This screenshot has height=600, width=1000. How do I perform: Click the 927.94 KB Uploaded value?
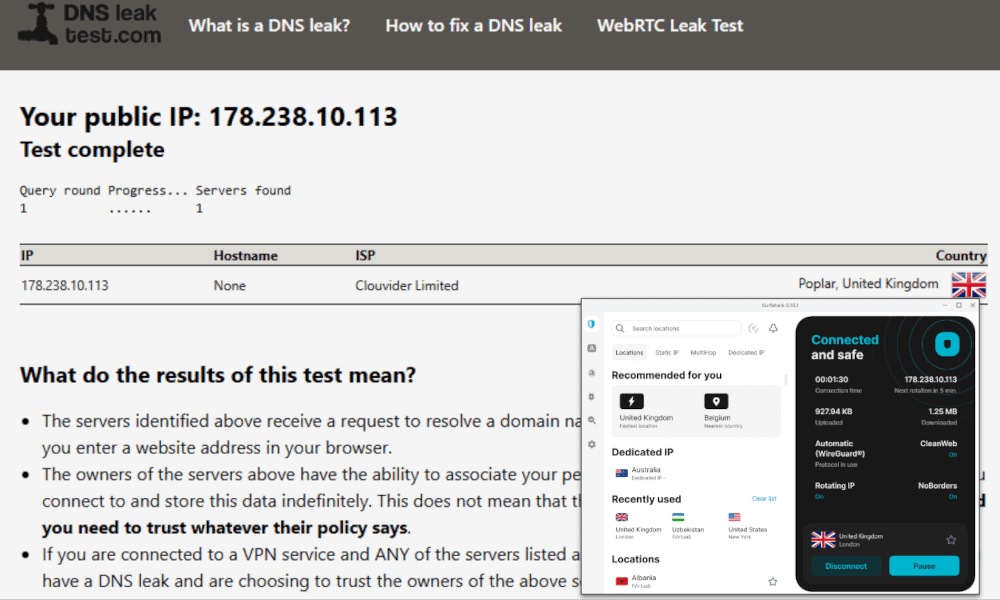click(x=833, y=412)
